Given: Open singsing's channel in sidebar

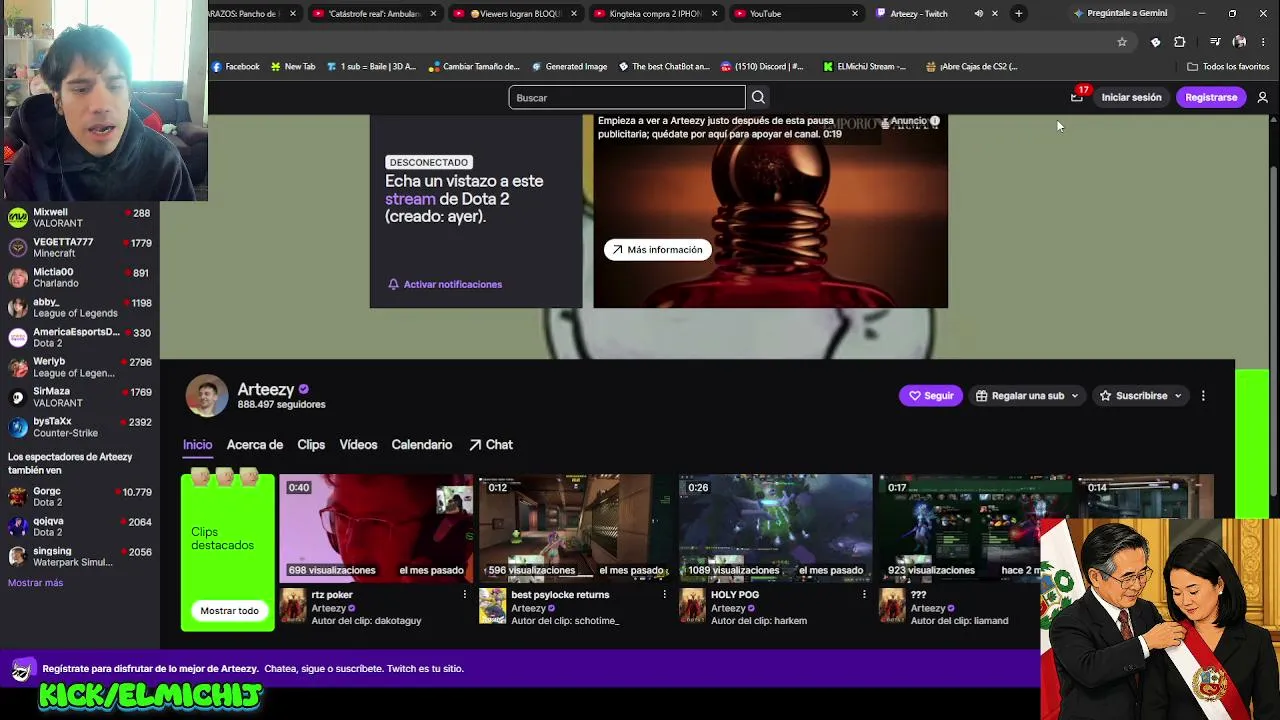Looking at the screenshot, I should [x=80, y=557].
